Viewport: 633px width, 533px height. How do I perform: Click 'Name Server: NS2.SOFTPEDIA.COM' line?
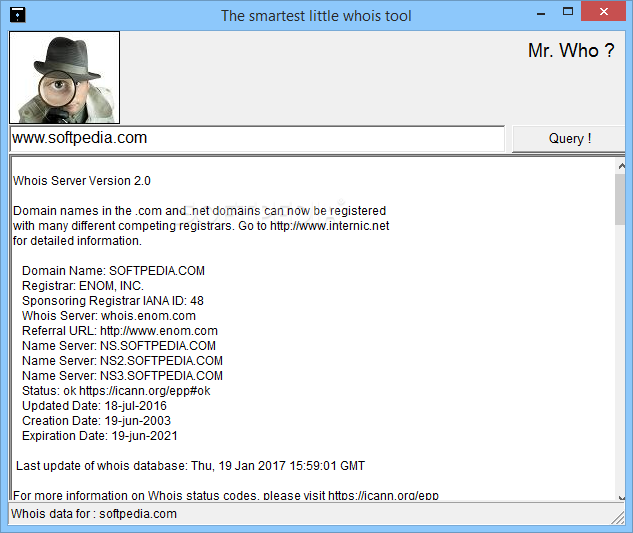122,361
